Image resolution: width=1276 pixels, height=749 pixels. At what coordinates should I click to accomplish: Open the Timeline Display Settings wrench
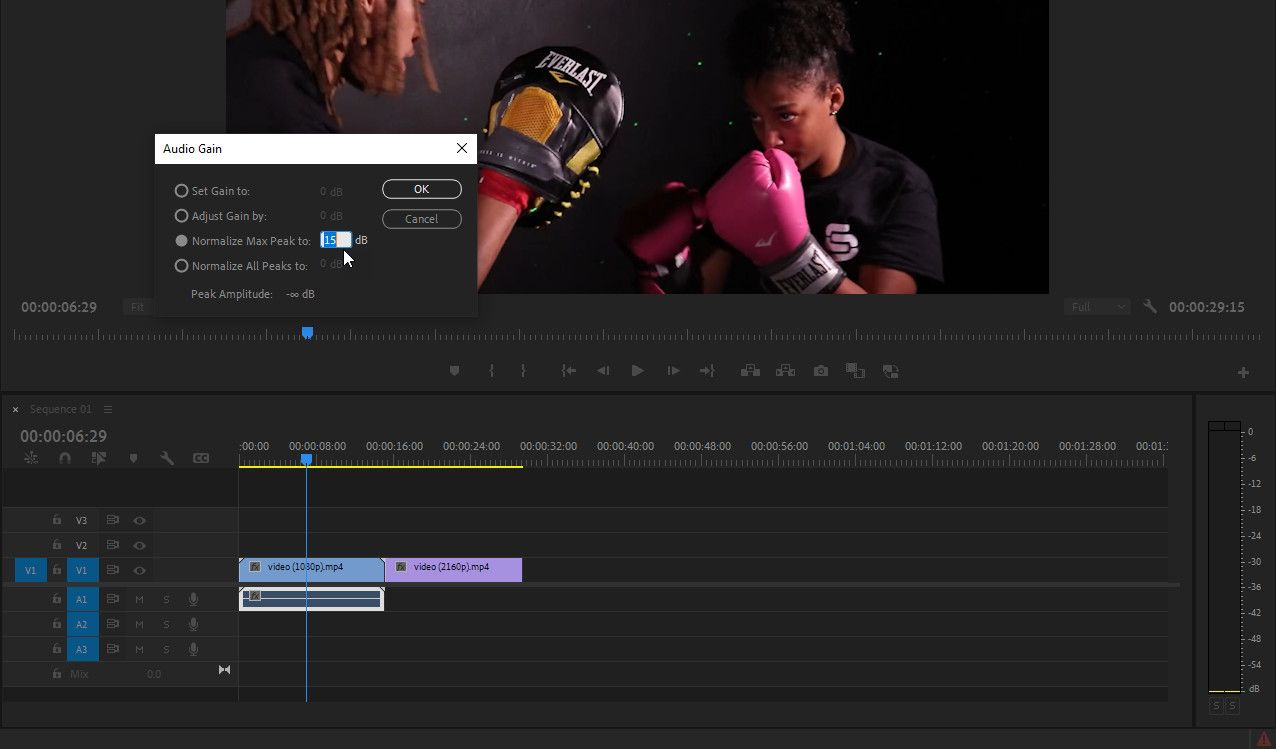click(x=167, y=457)
